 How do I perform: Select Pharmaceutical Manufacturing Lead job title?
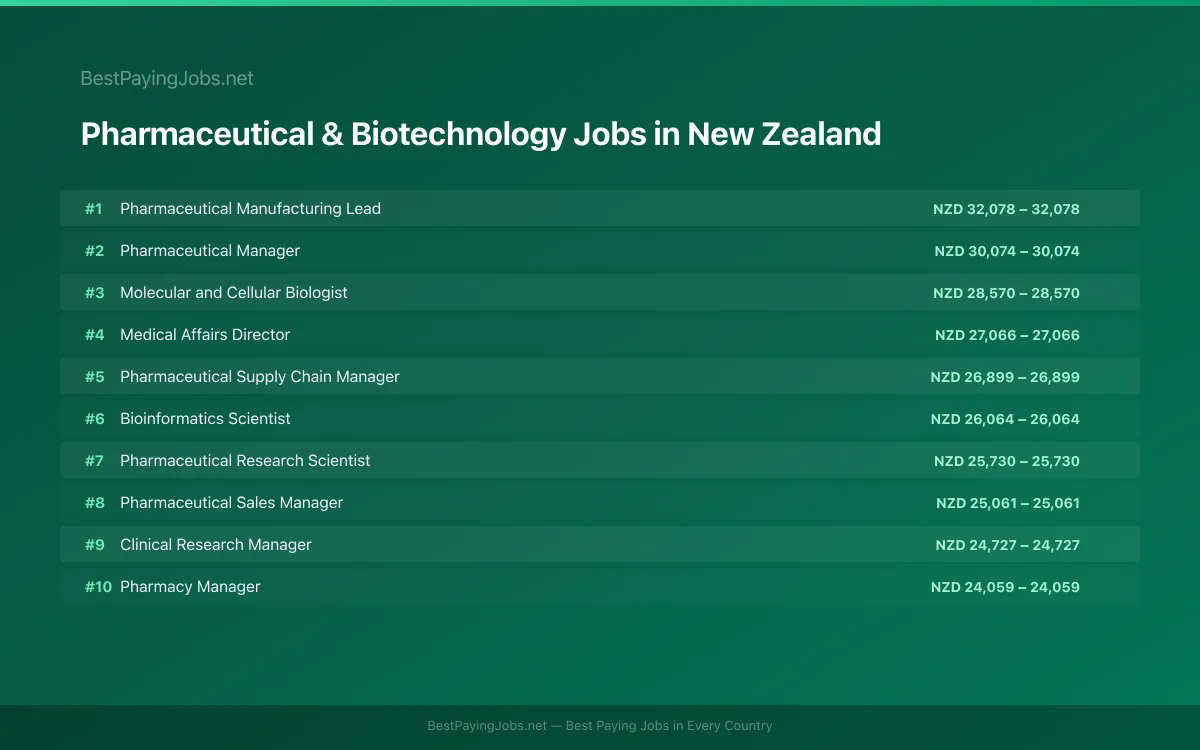tap(250, 209)
